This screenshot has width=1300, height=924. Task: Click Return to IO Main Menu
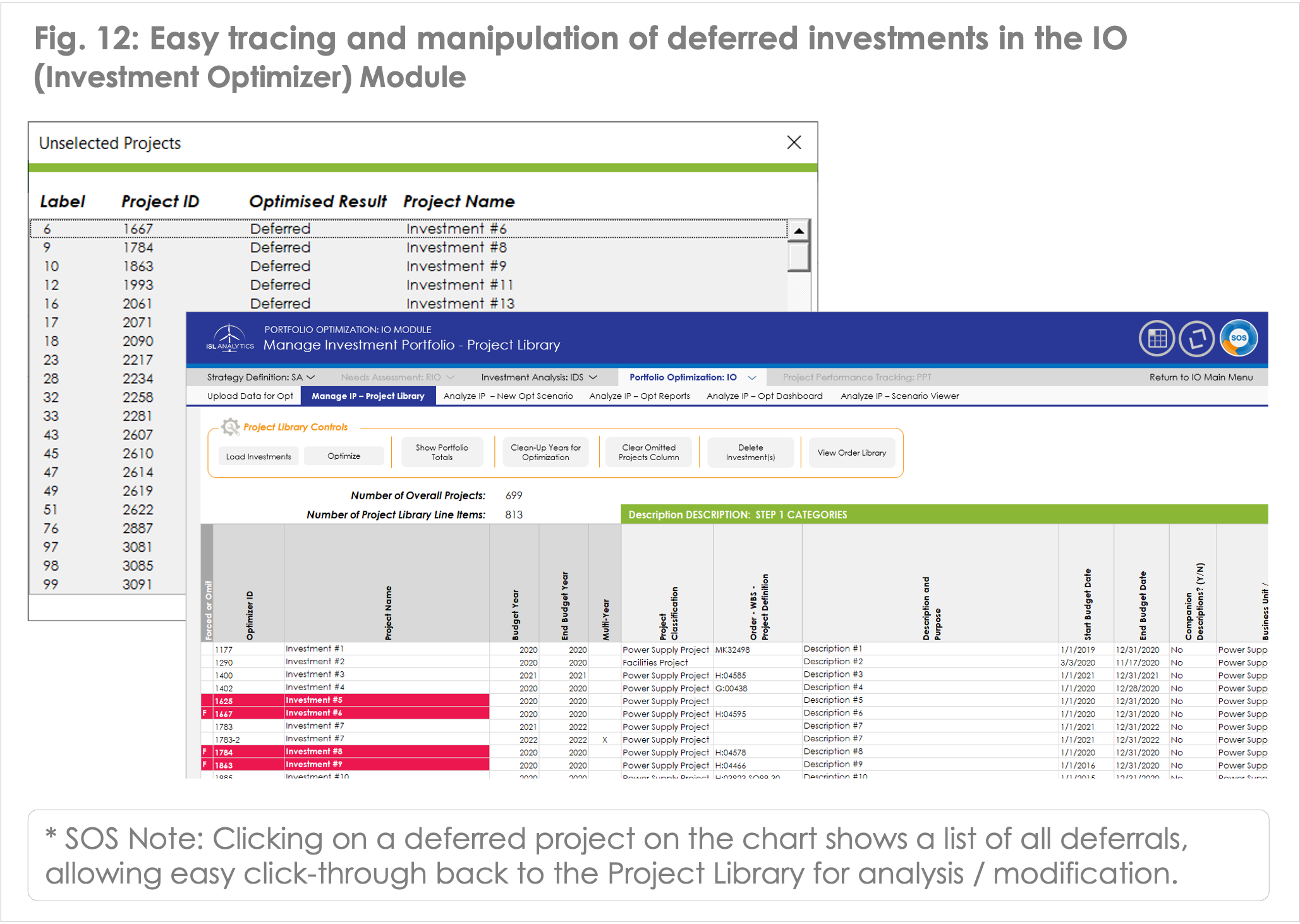pos(1201,377)
